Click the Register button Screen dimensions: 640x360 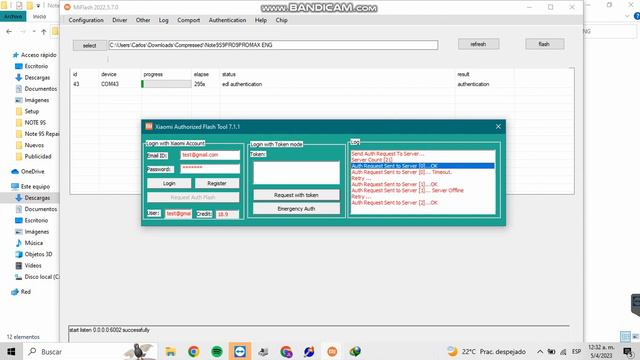(x=217, y=183)
